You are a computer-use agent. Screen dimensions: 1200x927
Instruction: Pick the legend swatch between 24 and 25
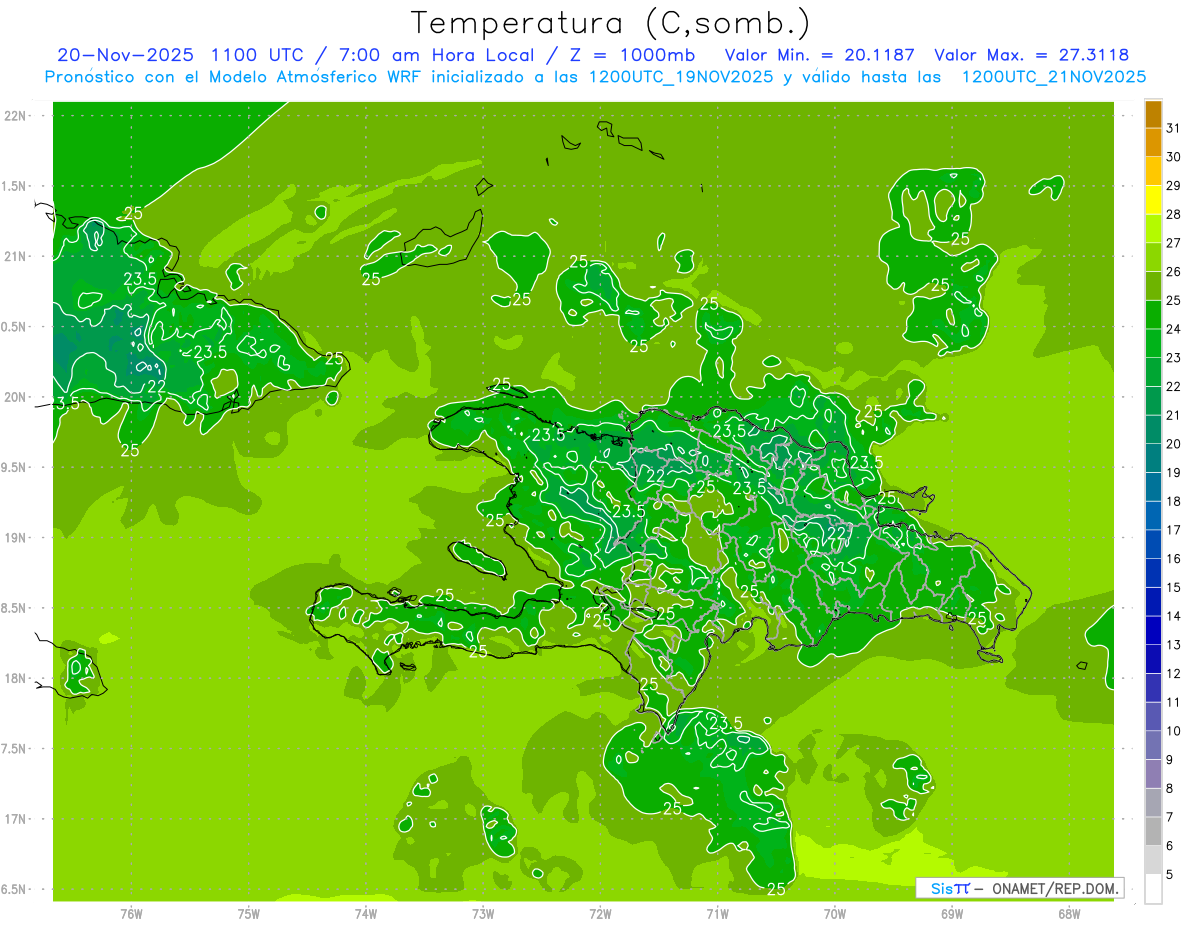1153,315
